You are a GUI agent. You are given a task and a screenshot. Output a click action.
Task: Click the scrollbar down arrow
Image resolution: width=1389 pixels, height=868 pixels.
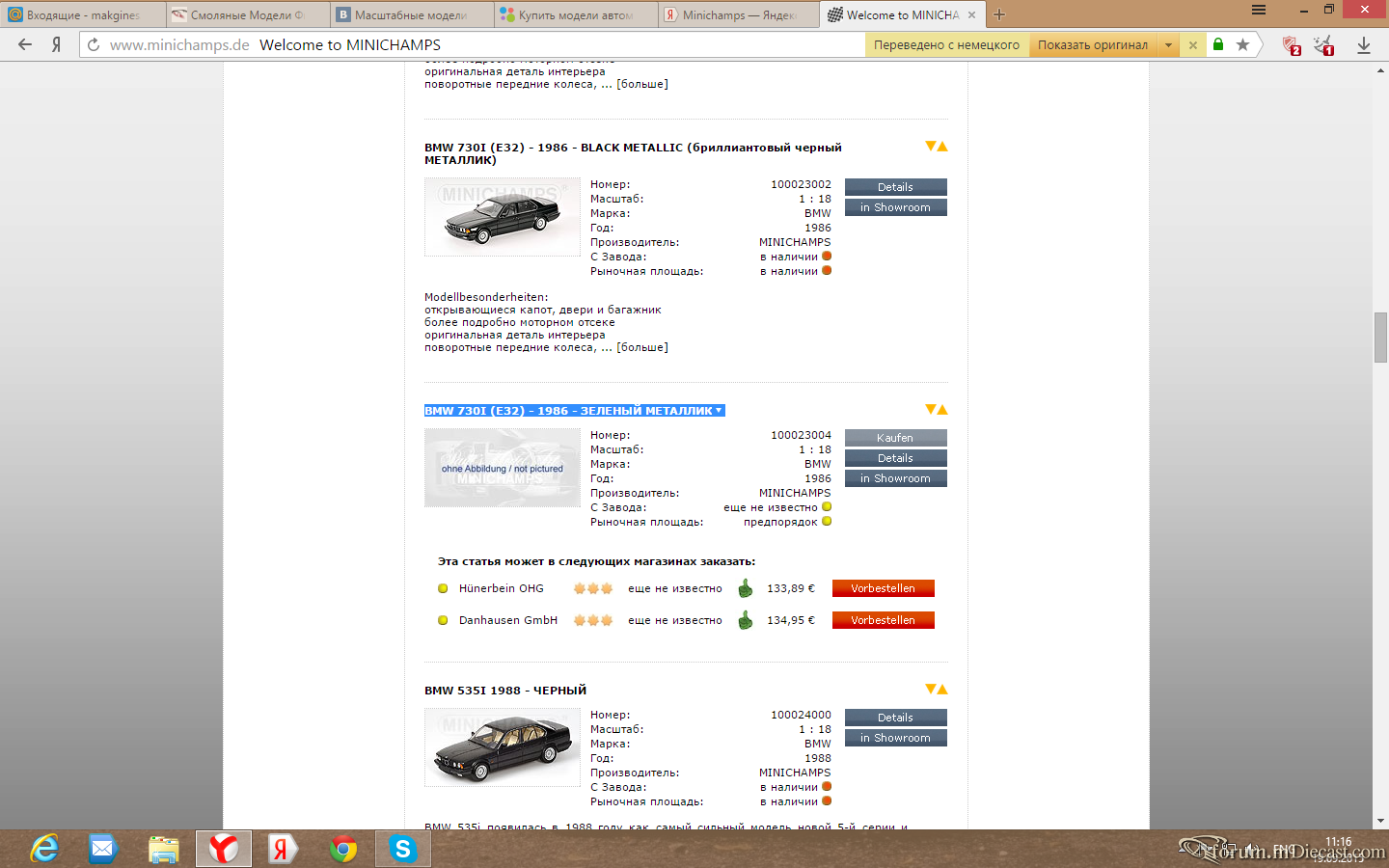click(1380, 822)
